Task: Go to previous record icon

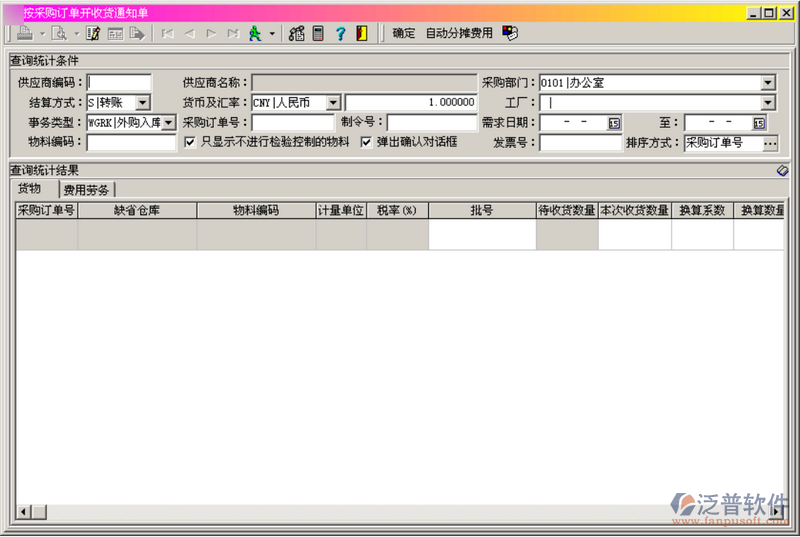Action: click(x=189, y=34)
